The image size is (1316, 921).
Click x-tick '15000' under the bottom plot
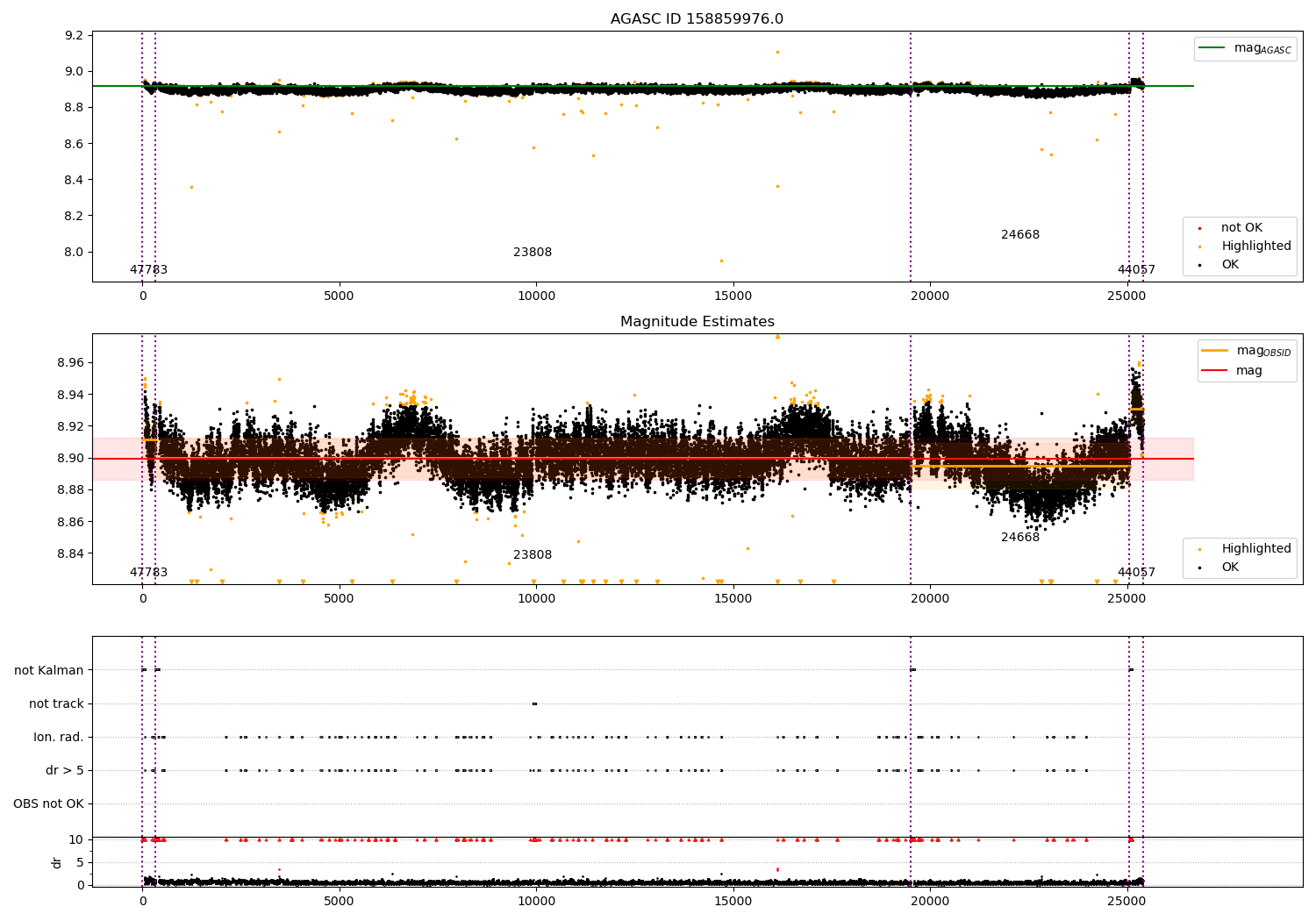tap(733, 901)
